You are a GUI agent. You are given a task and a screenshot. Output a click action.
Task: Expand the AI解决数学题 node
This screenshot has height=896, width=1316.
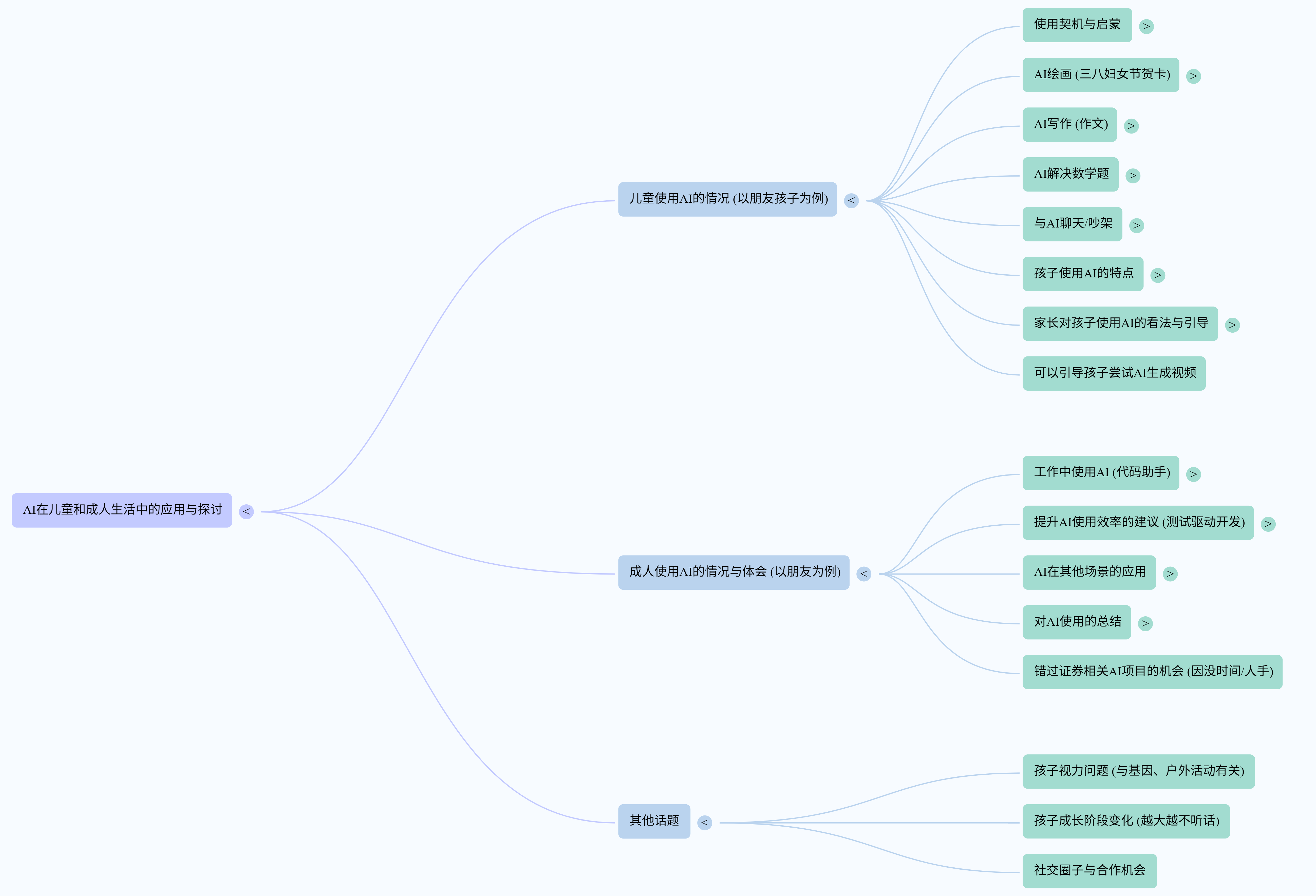(x=1133, y=176)
